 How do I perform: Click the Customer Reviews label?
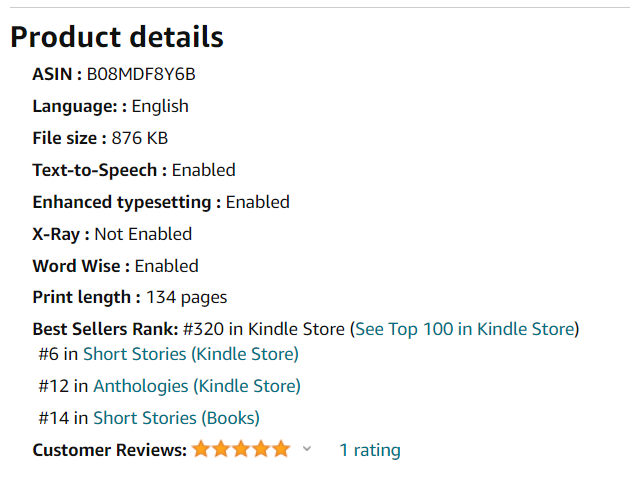(110, 450)
